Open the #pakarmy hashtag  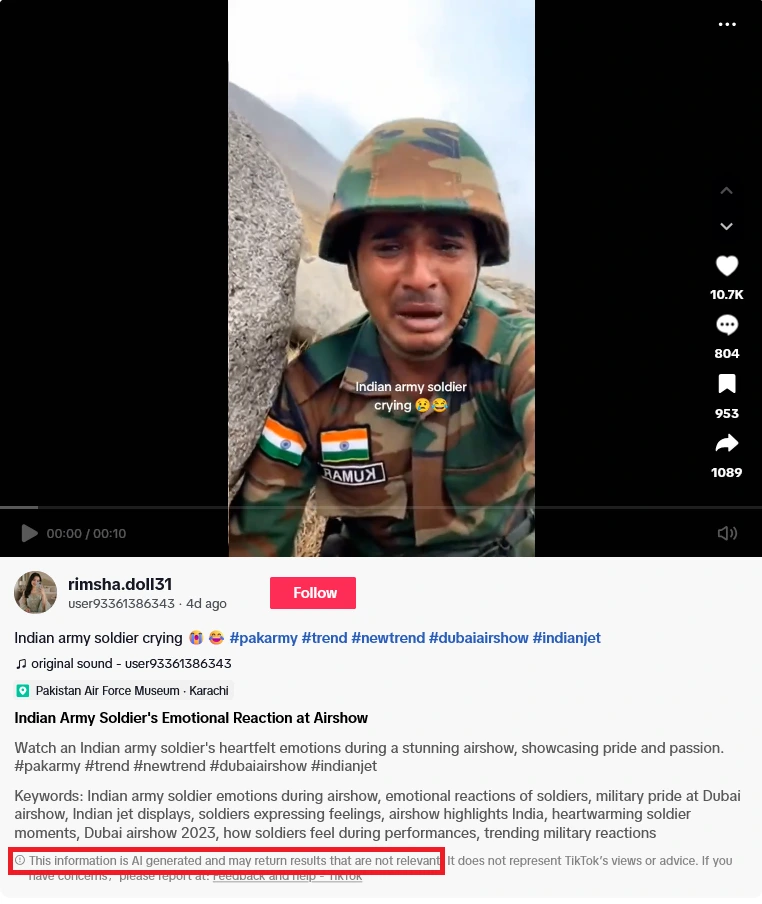point(263,638)
